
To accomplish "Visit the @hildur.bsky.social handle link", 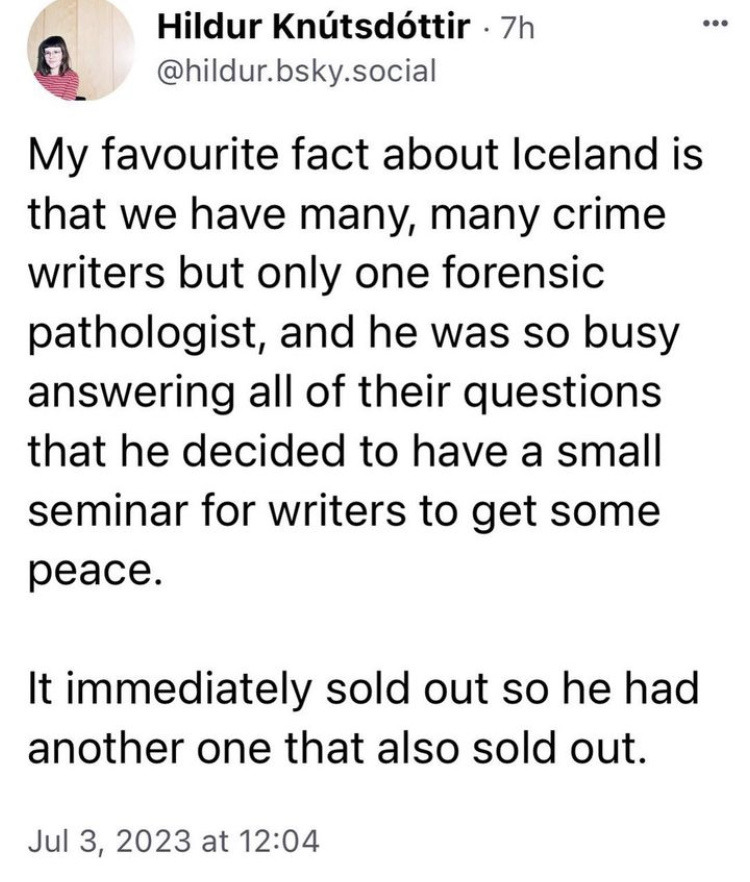I will coord(298,73).
